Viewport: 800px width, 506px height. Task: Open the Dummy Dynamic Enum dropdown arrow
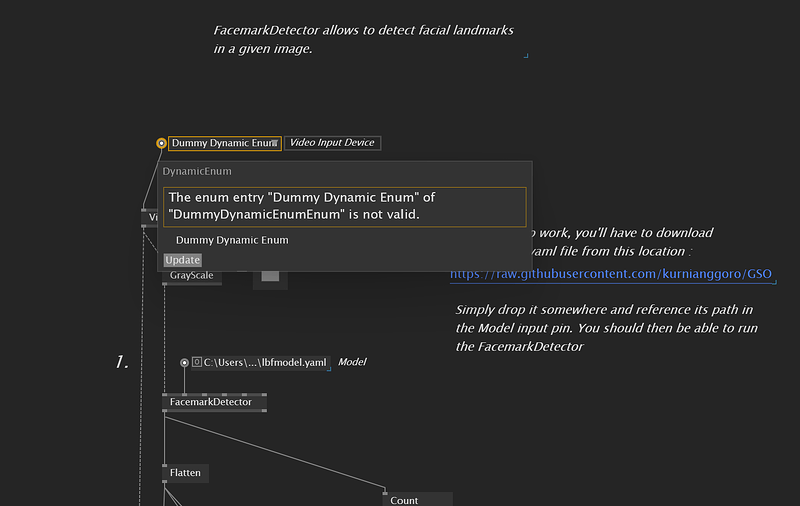click(x=275, y=143)
